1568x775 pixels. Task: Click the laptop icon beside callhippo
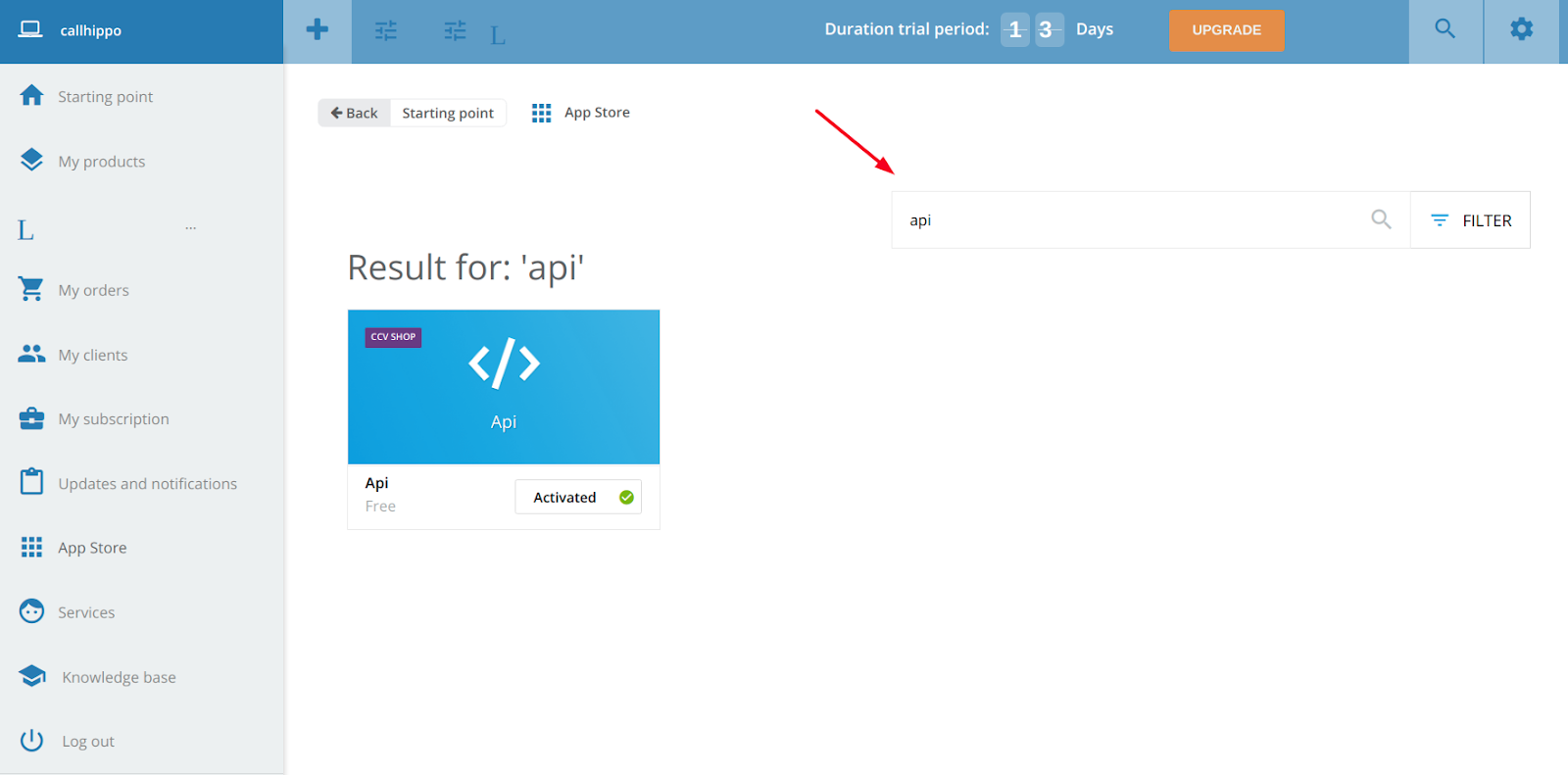(30, 29)
